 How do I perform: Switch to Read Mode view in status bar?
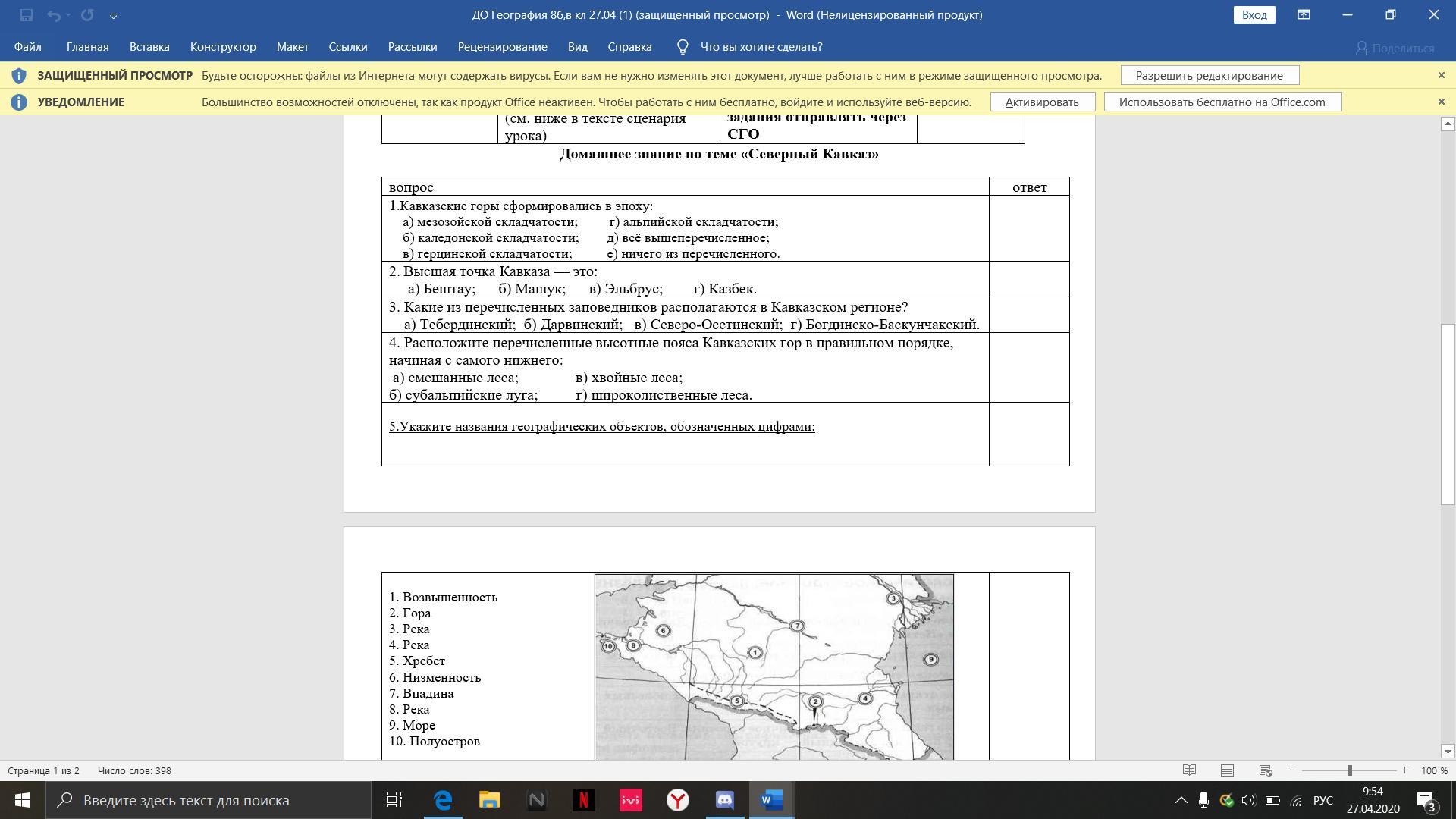pos(1189,770)
